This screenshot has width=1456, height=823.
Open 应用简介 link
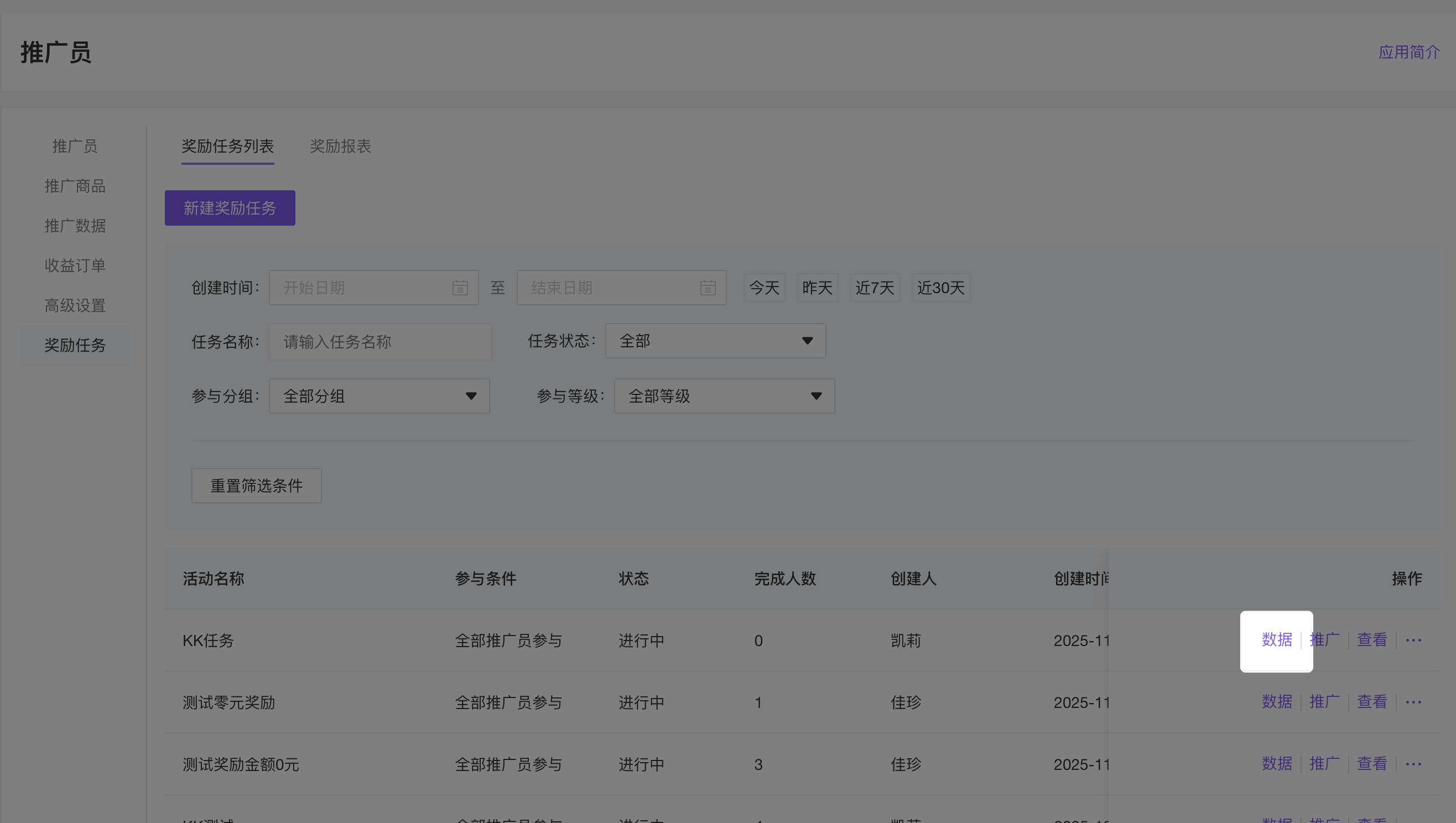(1408, 52)
